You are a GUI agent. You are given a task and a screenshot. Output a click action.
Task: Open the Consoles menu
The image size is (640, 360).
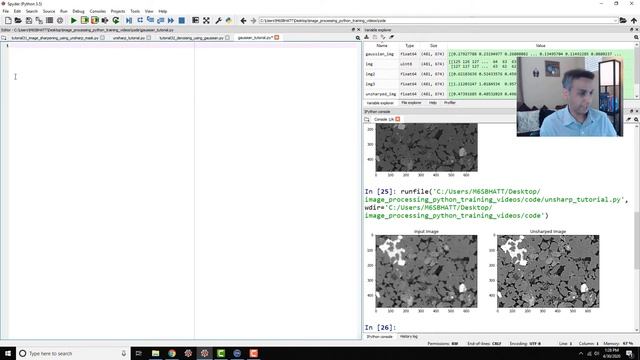point(98,11)
